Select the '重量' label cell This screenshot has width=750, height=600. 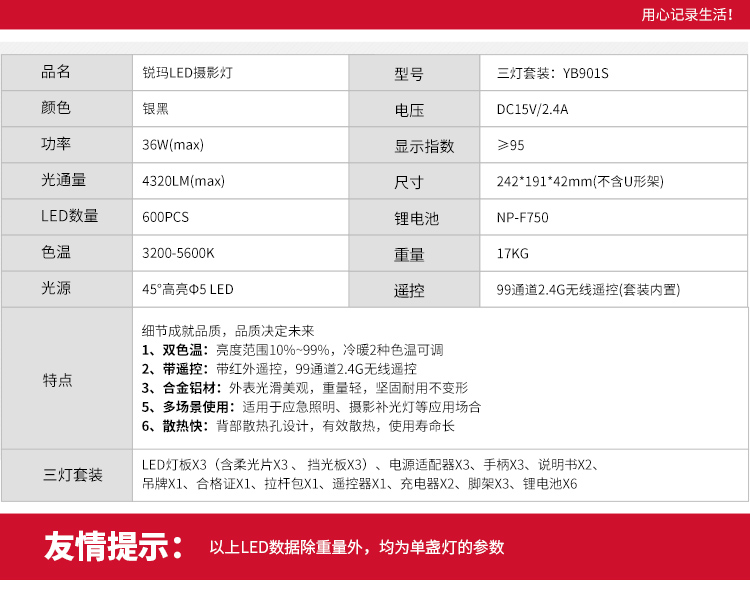414,253
